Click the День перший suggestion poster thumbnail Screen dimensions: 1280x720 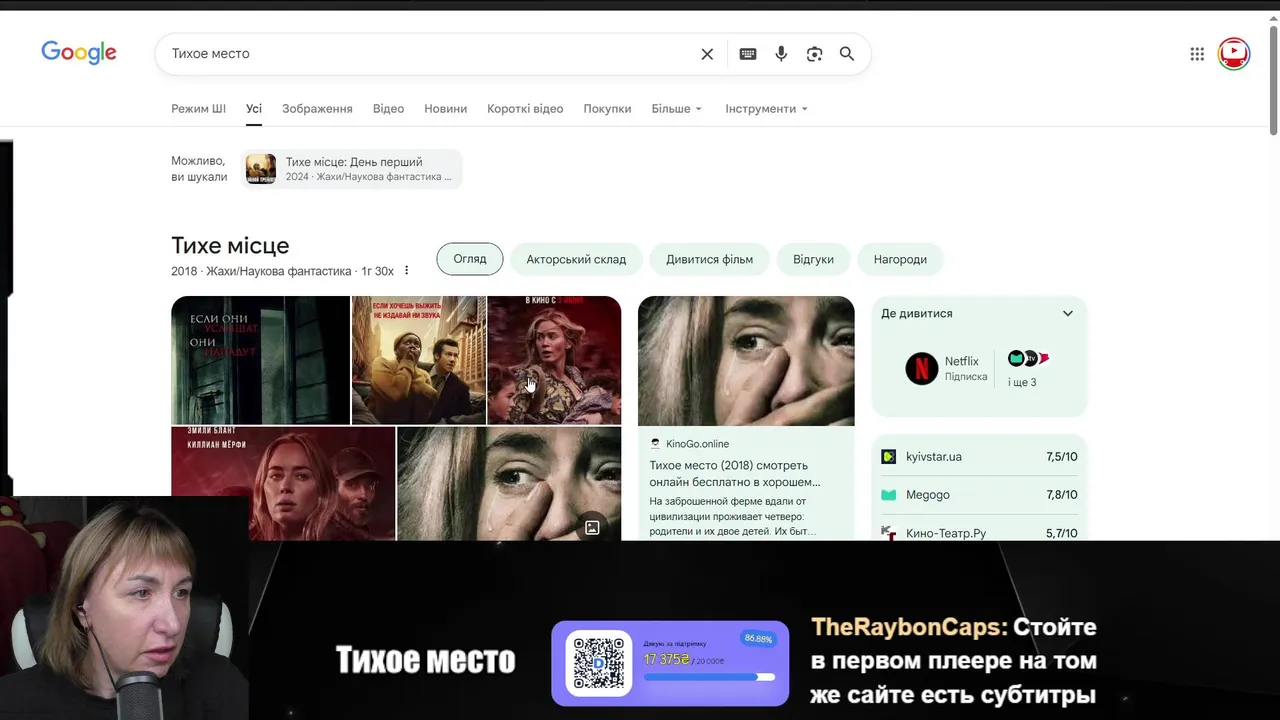(x=261, y=169)
